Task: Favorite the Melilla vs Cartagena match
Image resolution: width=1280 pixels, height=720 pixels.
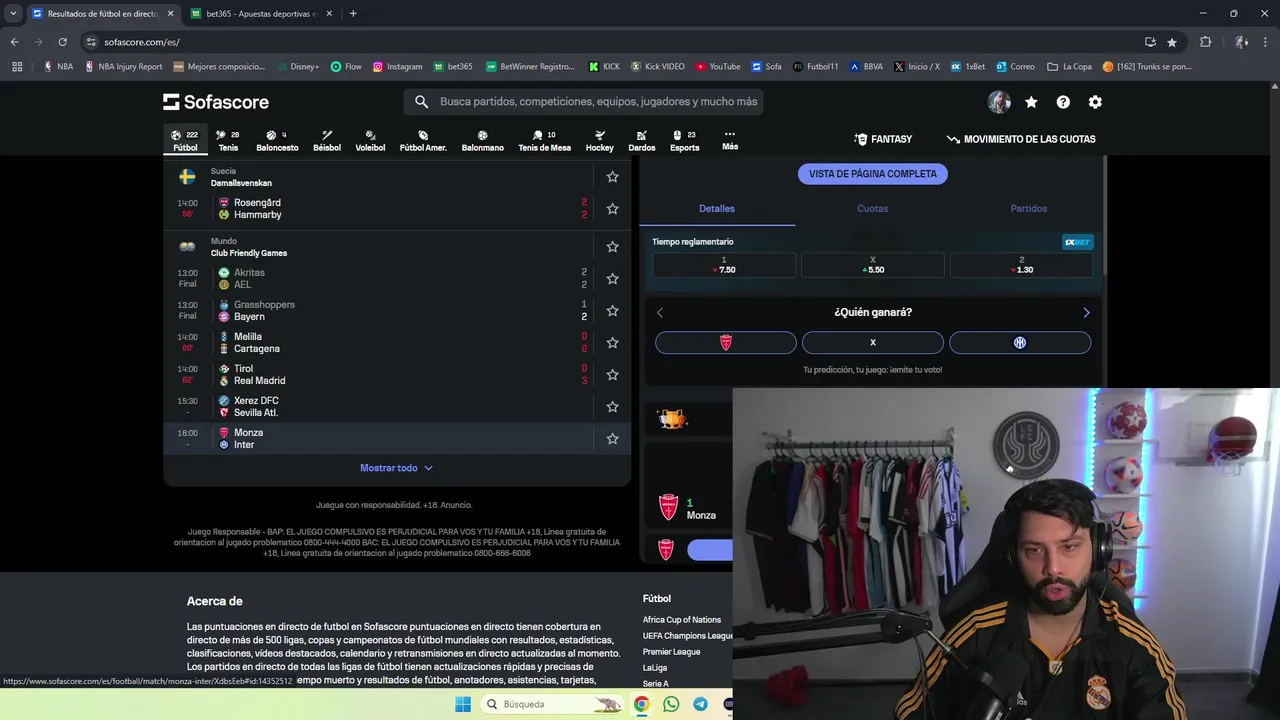Action: pos(612,343)
